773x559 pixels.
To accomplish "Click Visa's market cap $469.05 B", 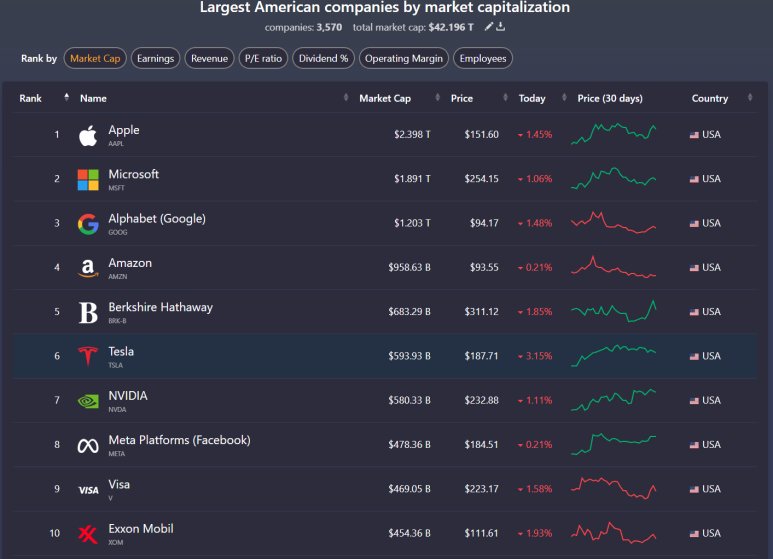I will [x=409, y=489].
